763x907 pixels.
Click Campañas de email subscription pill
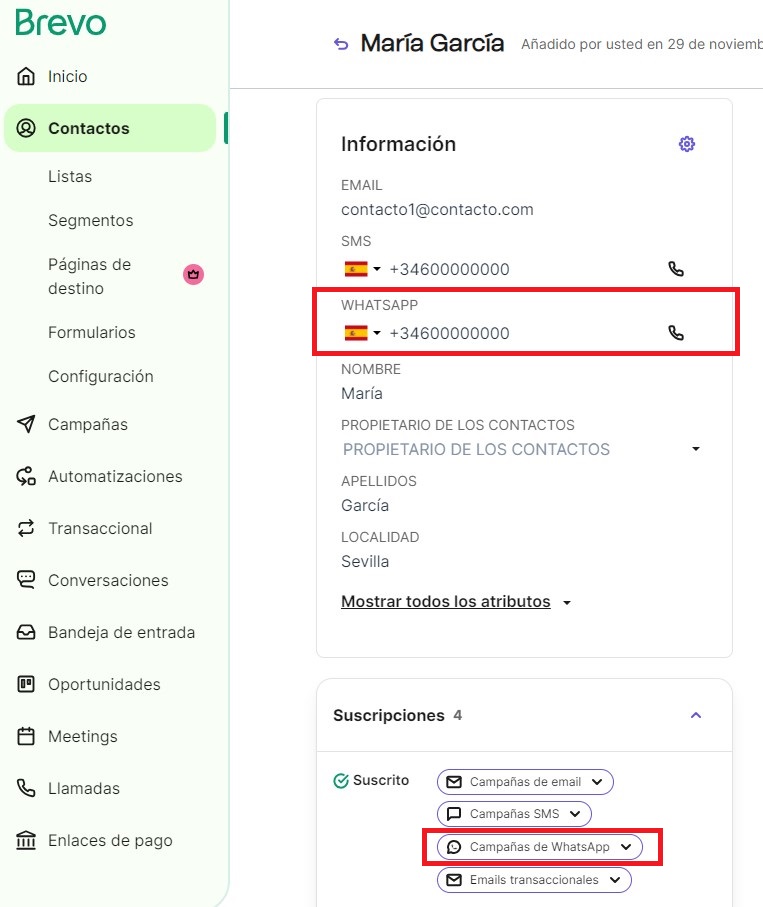[x=525, y=782]
